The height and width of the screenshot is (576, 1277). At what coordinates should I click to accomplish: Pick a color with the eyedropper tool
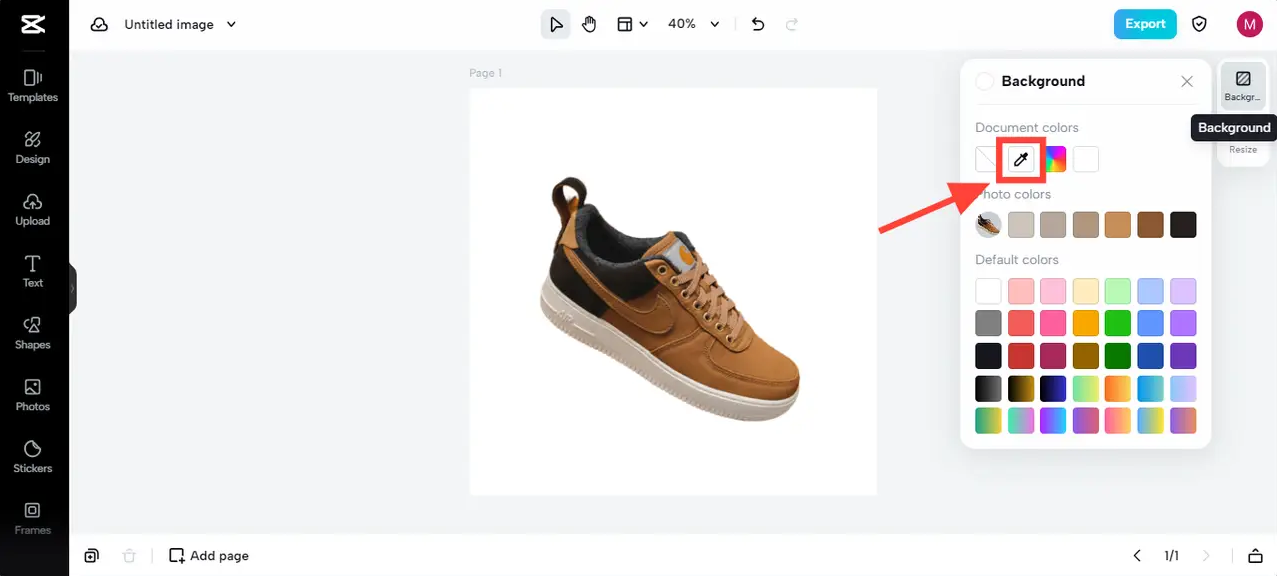click(1021, 159)
